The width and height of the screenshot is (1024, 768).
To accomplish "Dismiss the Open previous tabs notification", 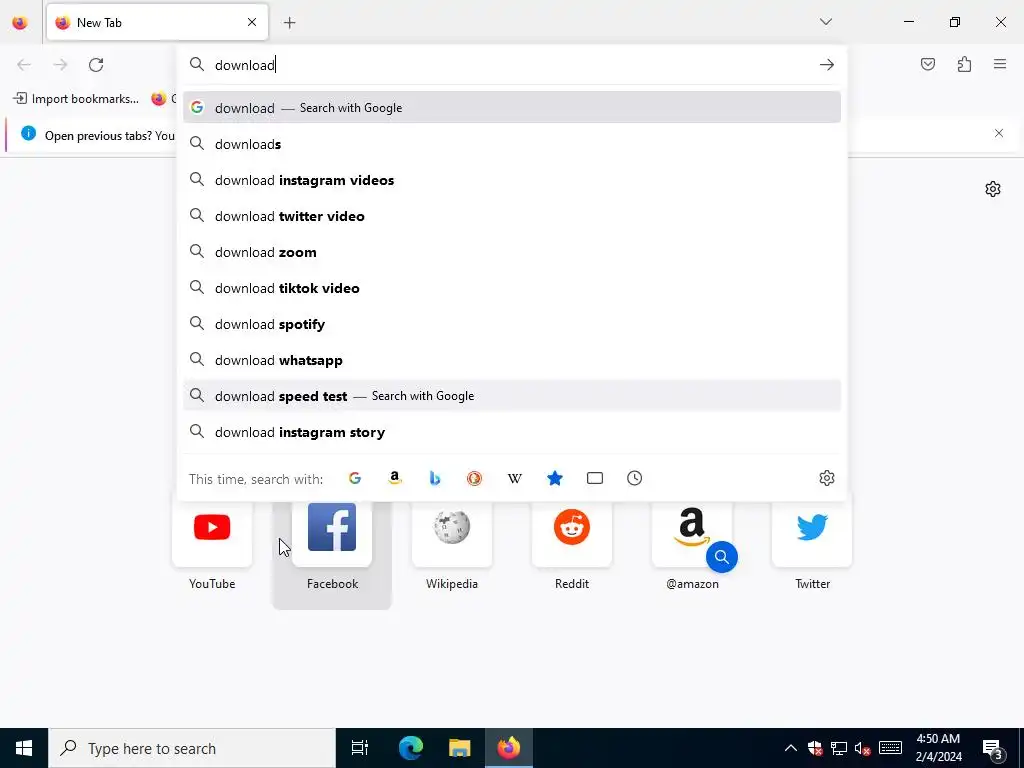I will point(999,133).
